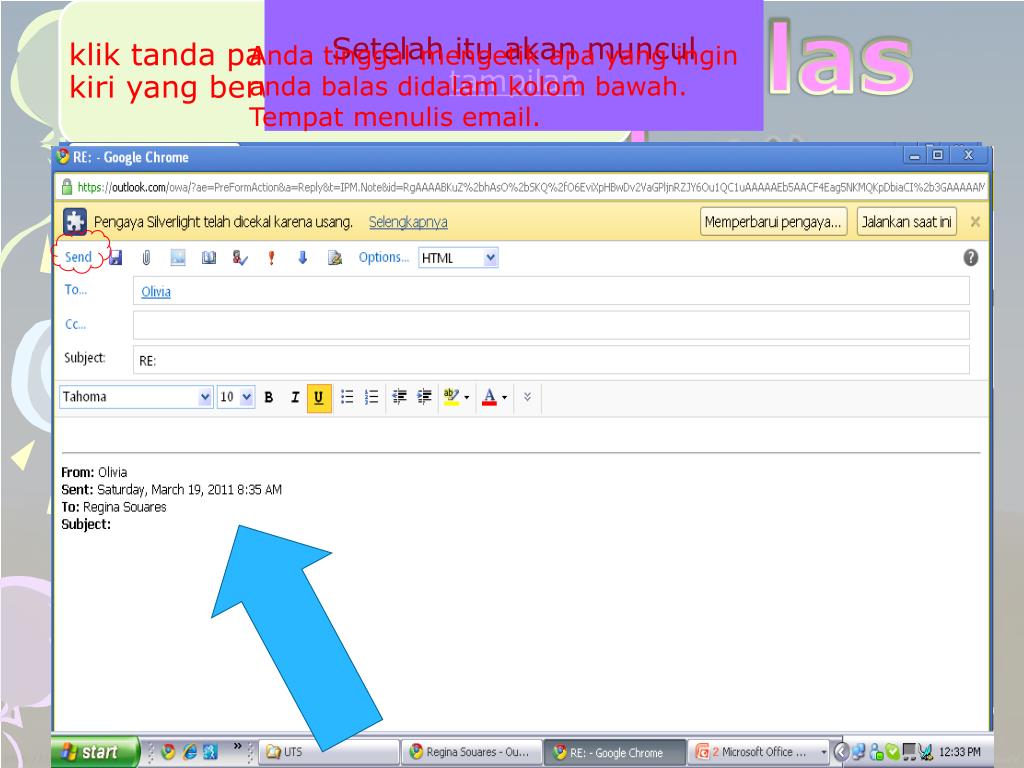This screenshot has width=1024, height=768.
Task: Open the address book icon
Action: click(209, 258)
